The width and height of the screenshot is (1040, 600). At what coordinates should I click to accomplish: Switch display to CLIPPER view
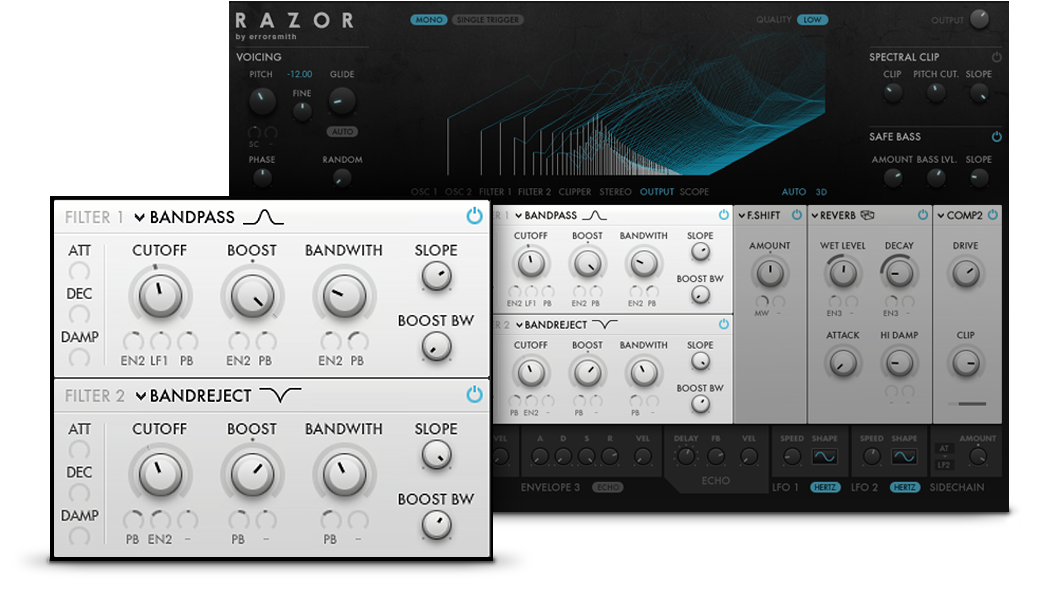(575, 192)
